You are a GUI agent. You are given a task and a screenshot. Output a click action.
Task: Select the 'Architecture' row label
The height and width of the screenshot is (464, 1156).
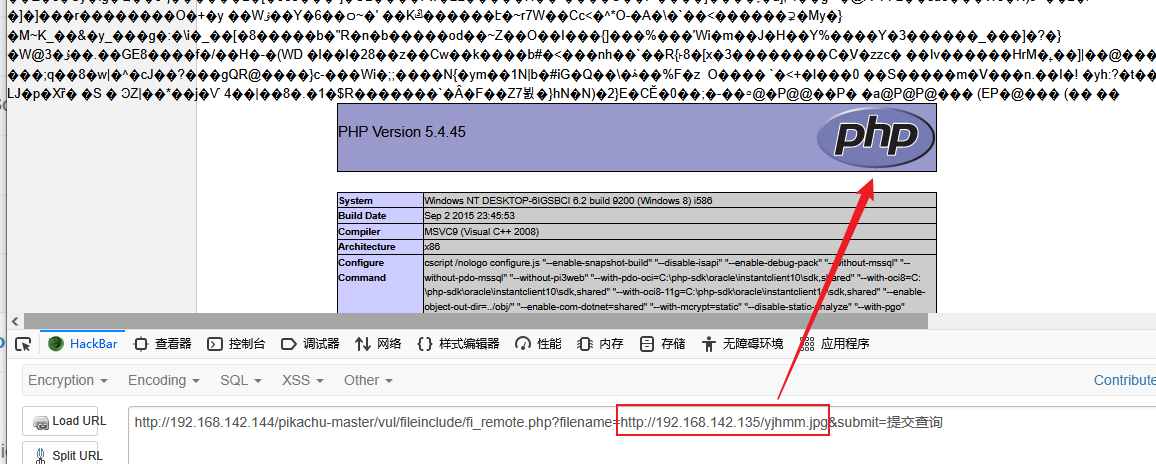pos(366,247)
